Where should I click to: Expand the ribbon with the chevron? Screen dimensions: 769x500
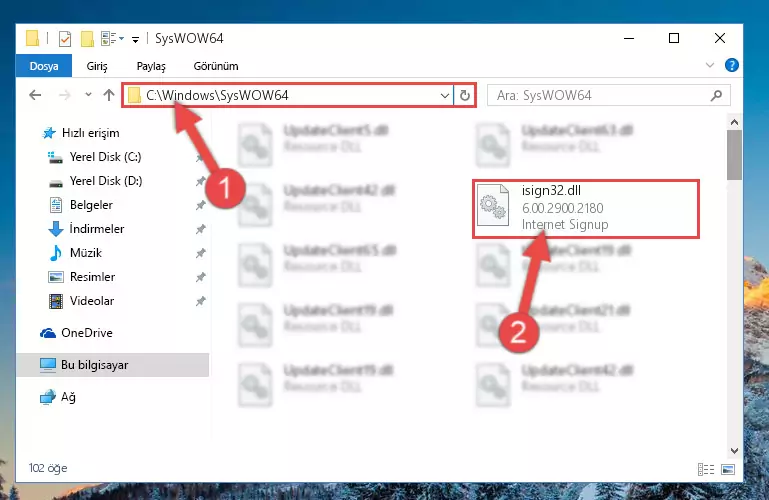(710, 65)
